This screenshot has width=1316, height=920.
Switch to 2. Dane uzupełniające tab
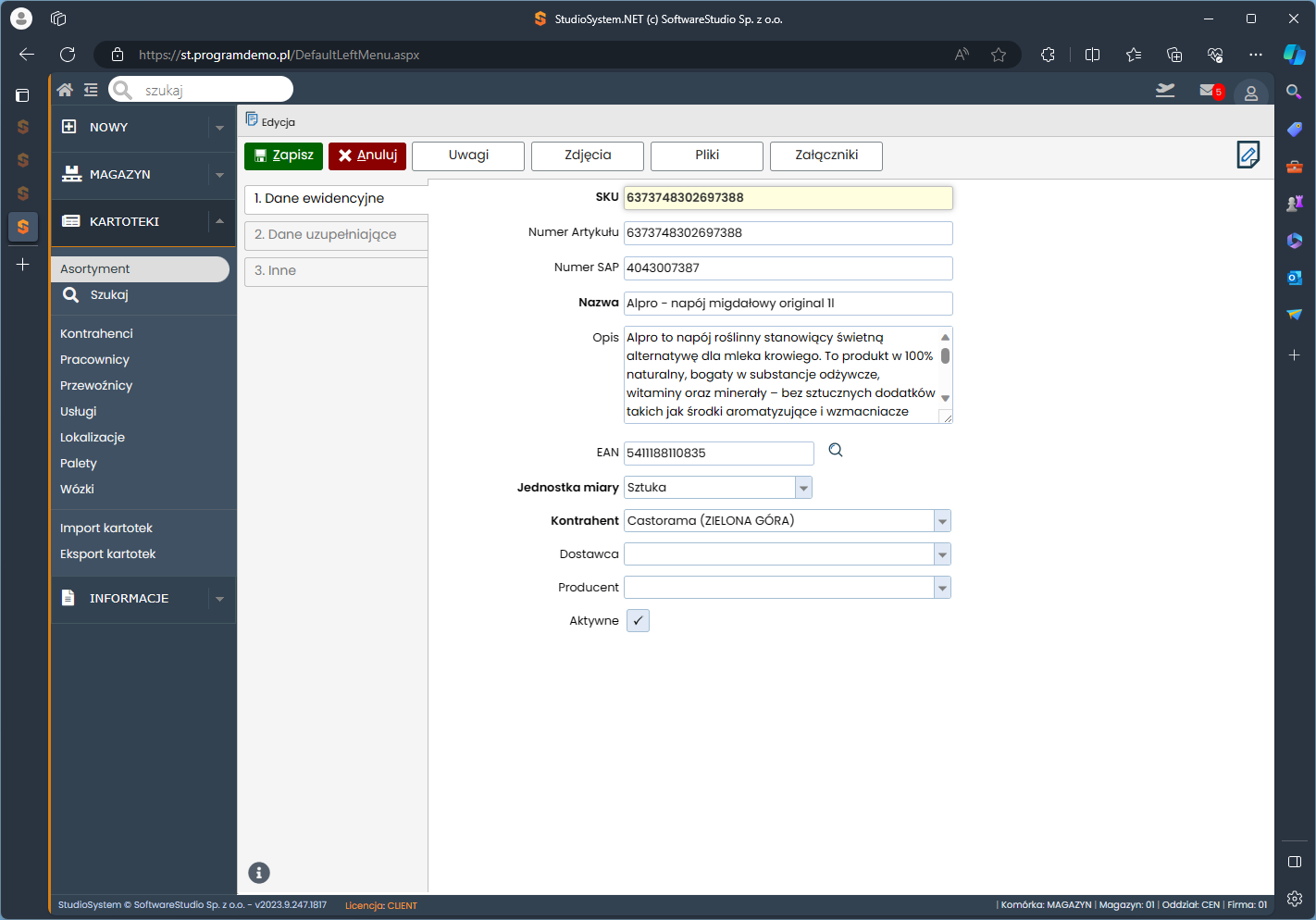point(336,235)
